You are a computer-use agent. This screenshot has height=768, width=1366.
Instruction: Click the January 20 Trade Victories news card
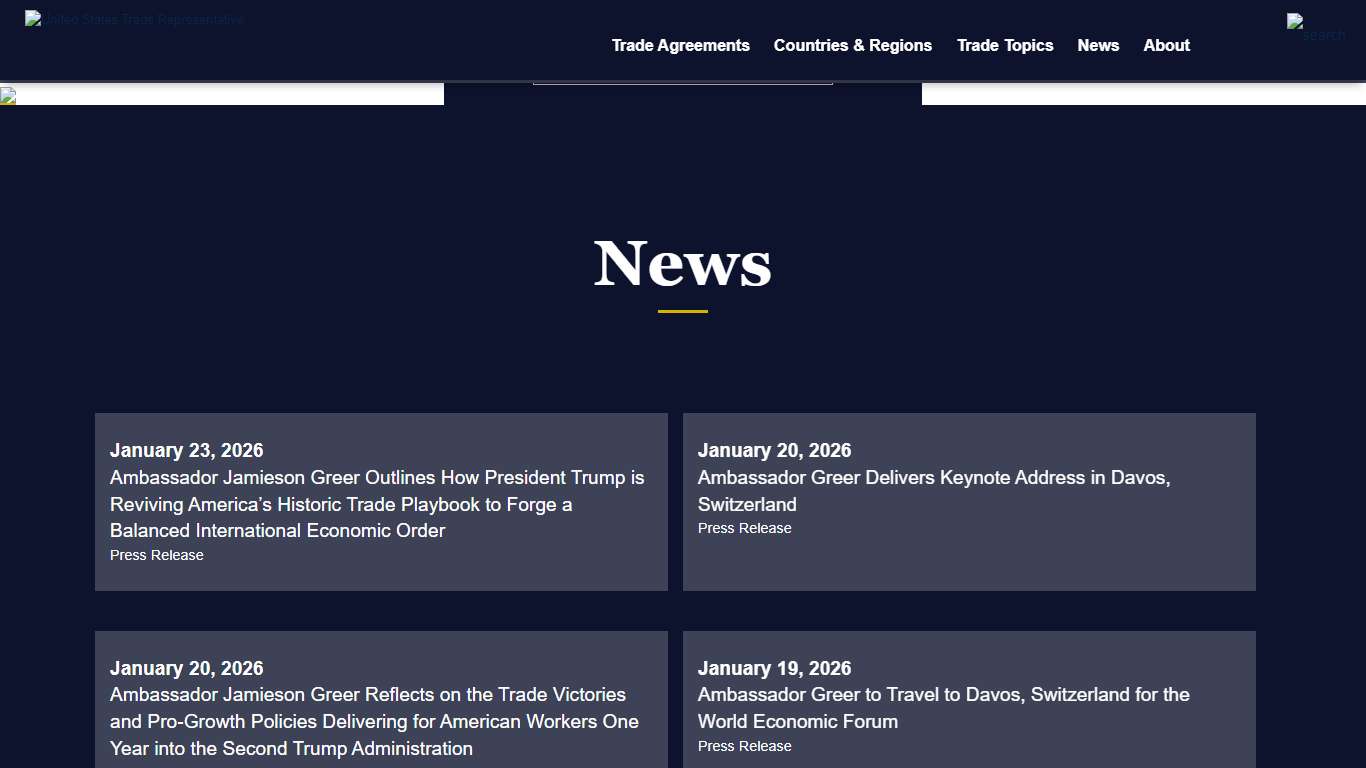381,700
